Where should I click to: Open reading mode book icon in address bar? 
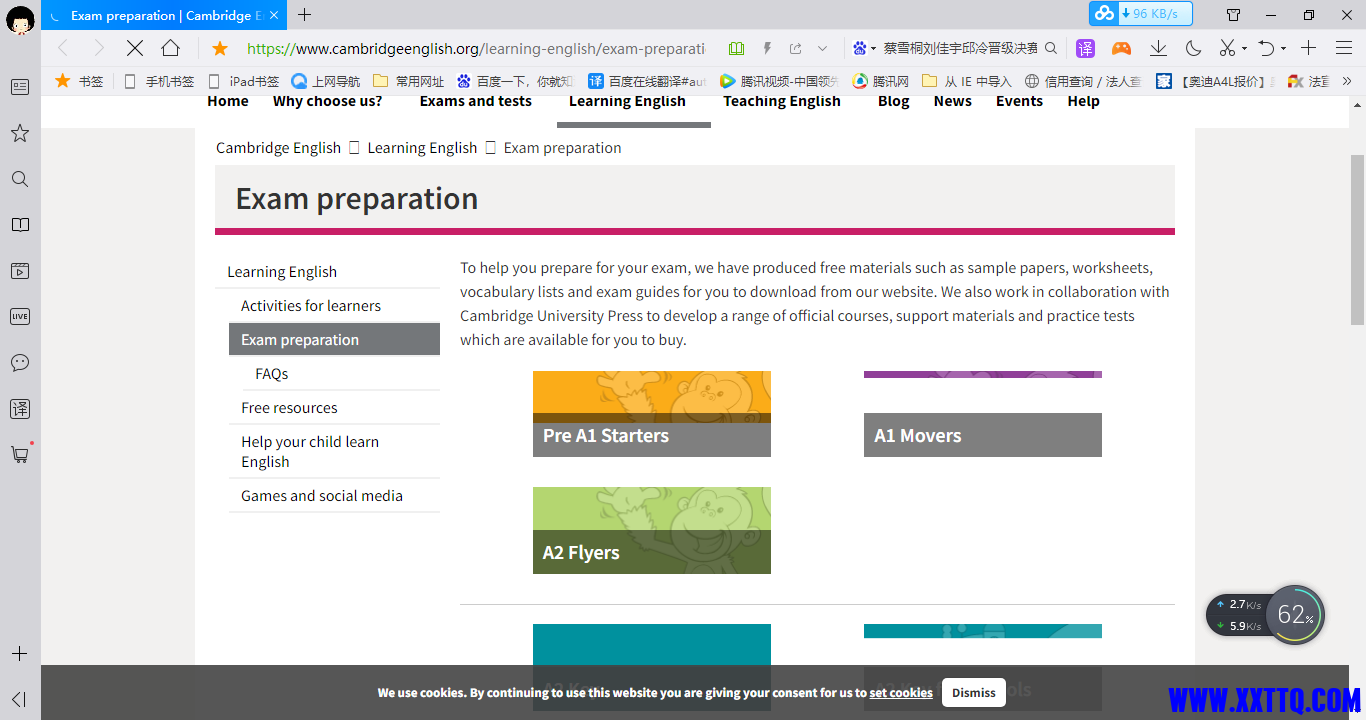pos(737,48)
